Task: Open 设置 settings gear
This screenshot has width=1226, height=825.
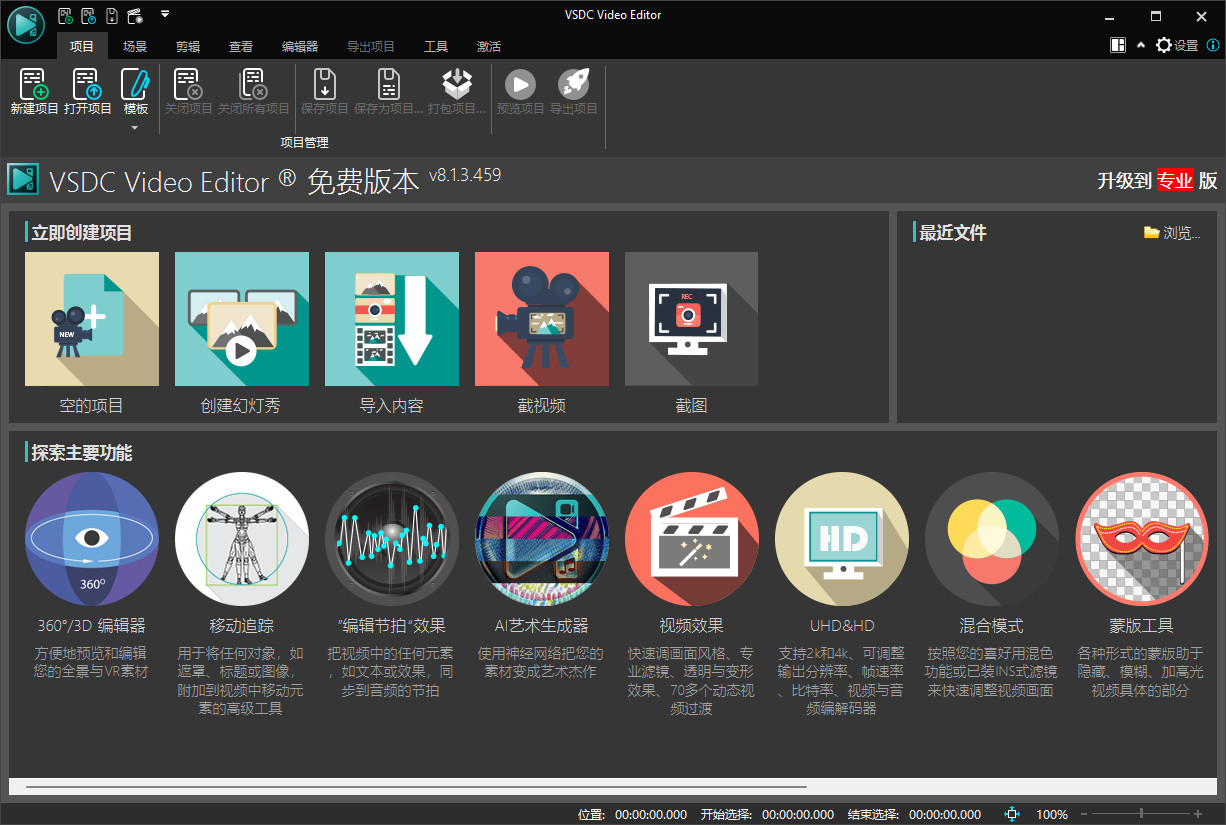Action: click(1177, 45)
